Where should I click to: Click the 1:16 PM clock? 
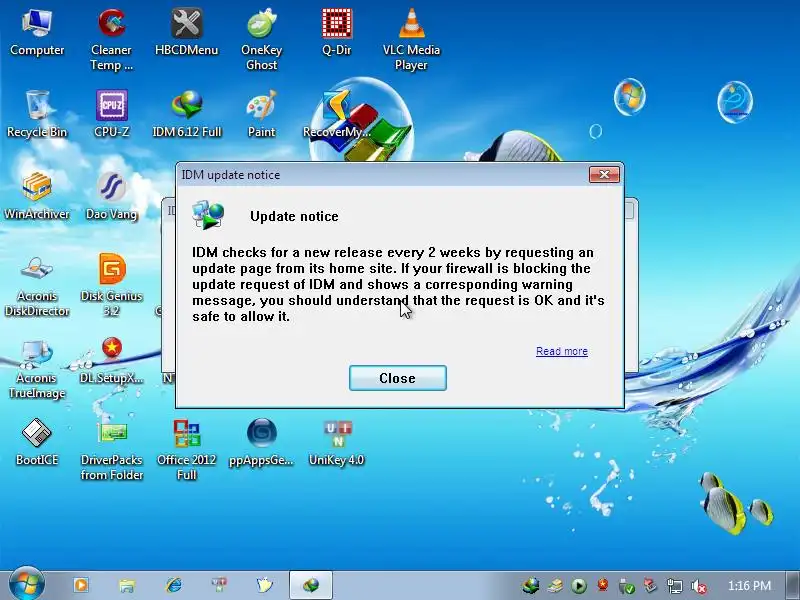click(x=749, y=586)
